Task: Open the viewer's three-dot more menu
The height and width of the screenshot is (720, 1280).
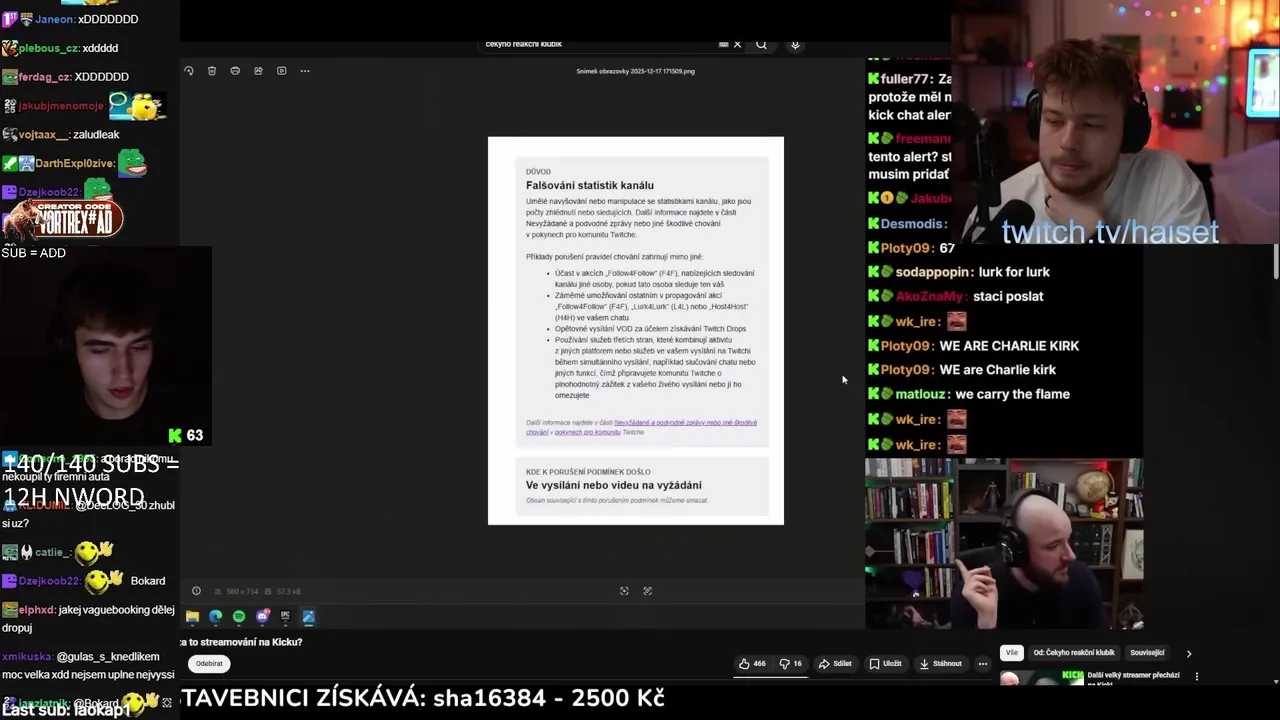Action: coord(305,71)
